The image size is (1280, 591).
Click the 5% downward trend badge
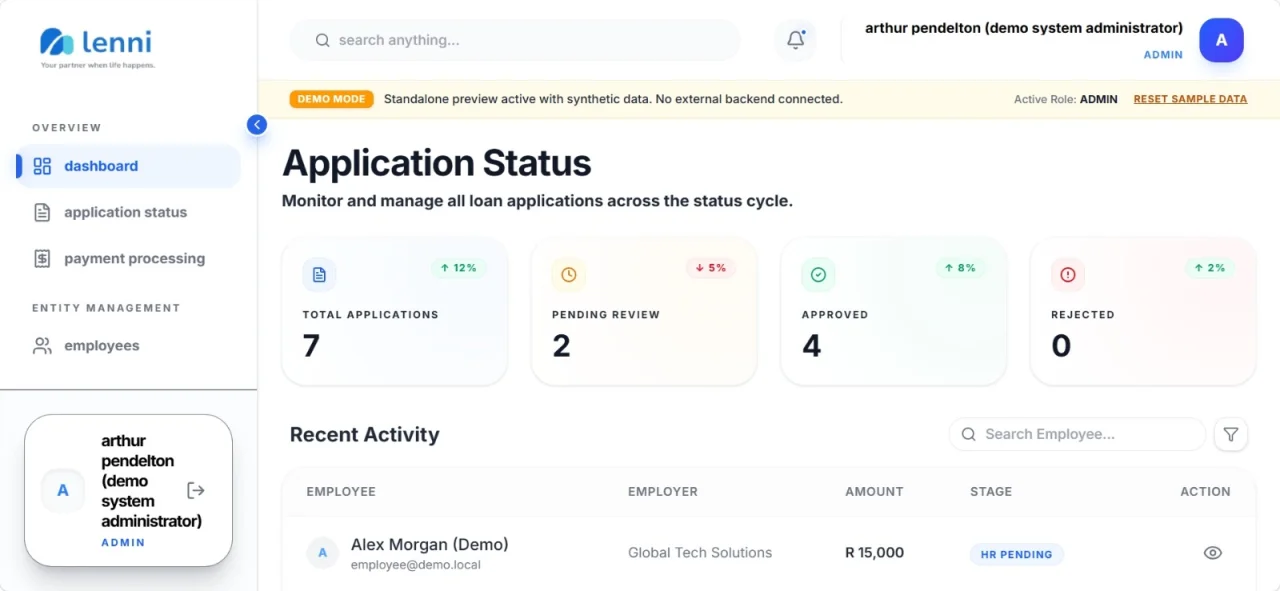(x=710, y=268)
